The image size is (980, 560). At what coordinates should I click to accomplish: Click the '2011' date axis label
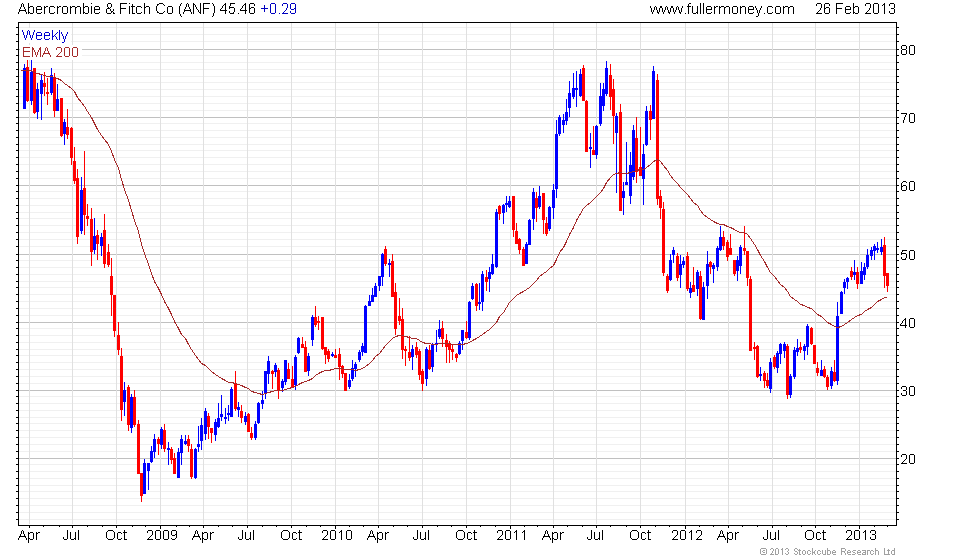512,536
